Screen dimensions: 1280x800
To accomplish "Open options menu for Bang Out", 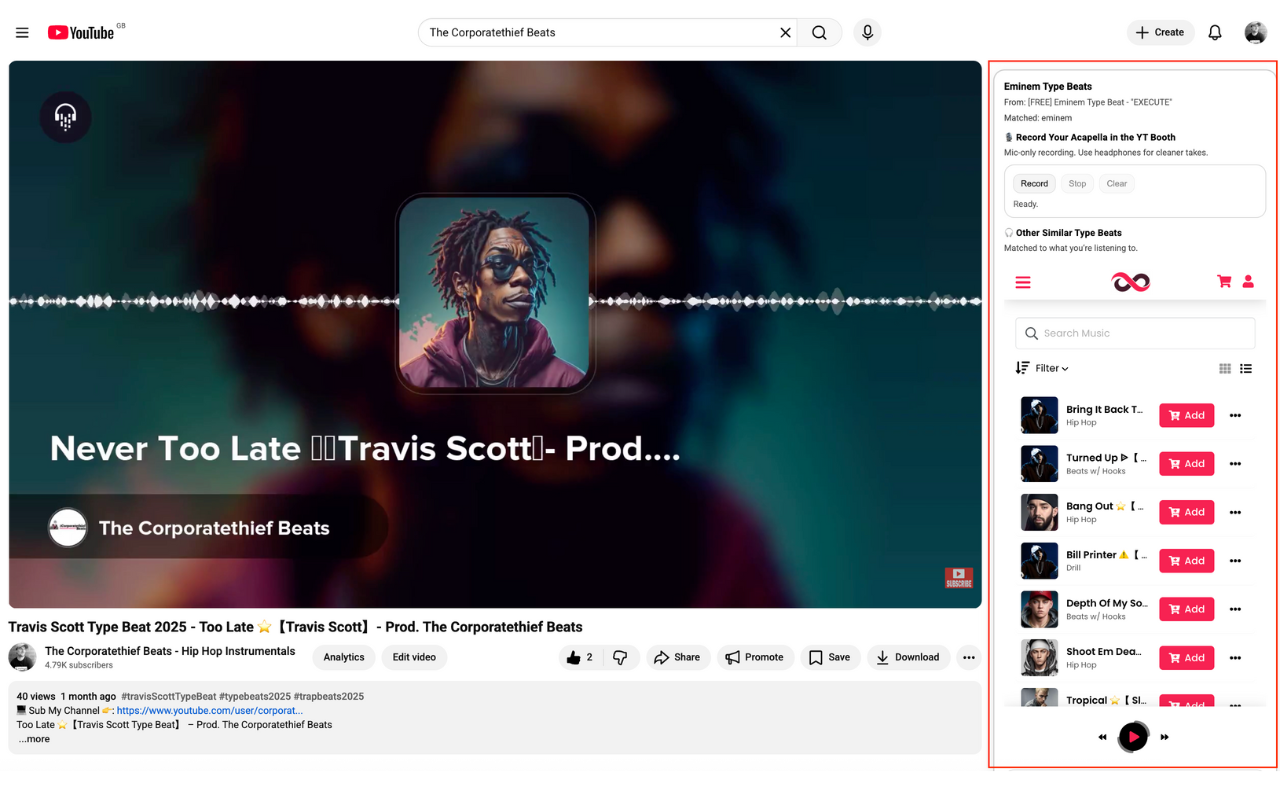I will tap(1235, 513).
